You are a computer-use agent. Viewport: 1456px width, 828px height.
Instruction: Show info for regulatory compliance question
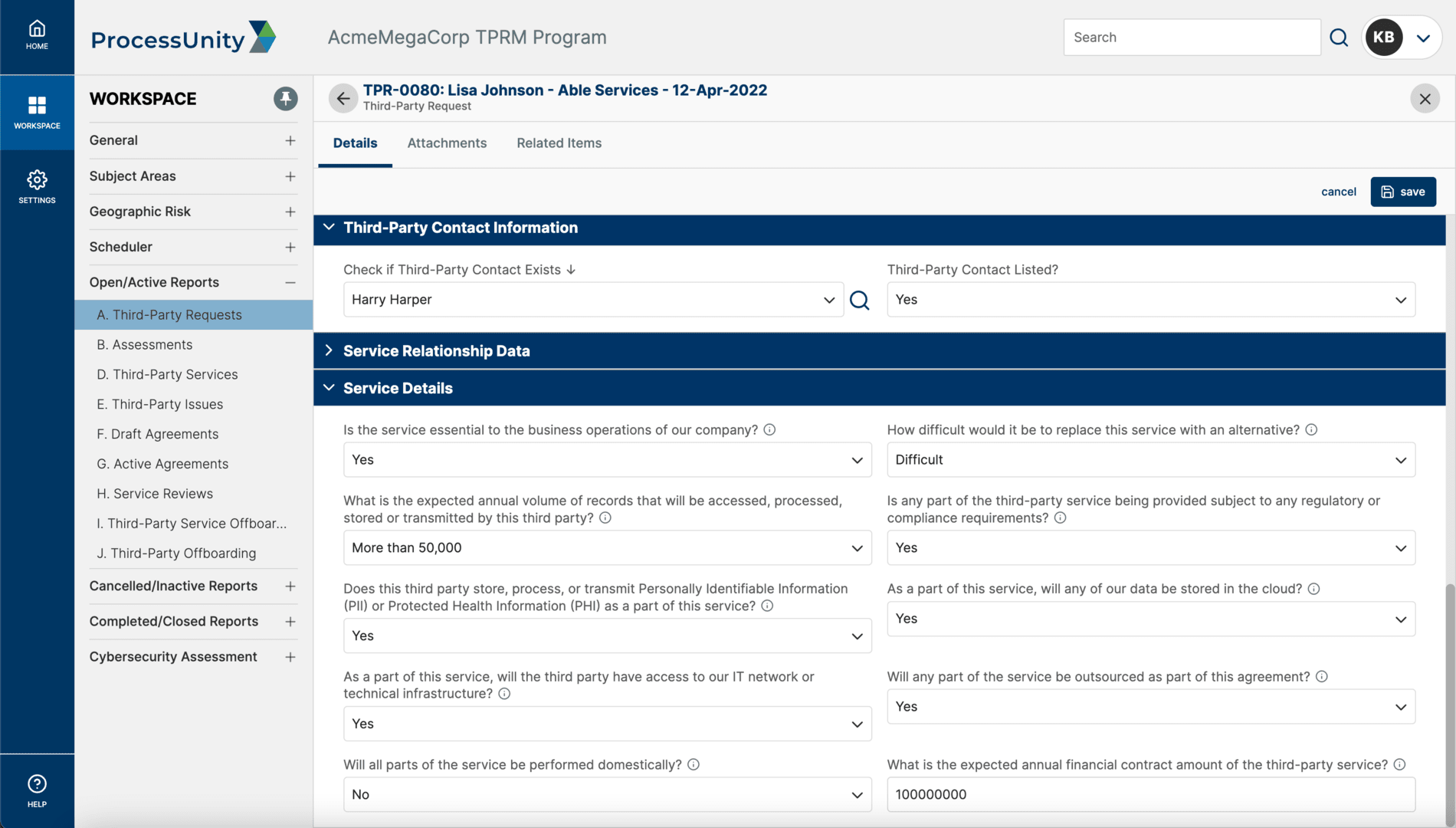click(1061, 518)
